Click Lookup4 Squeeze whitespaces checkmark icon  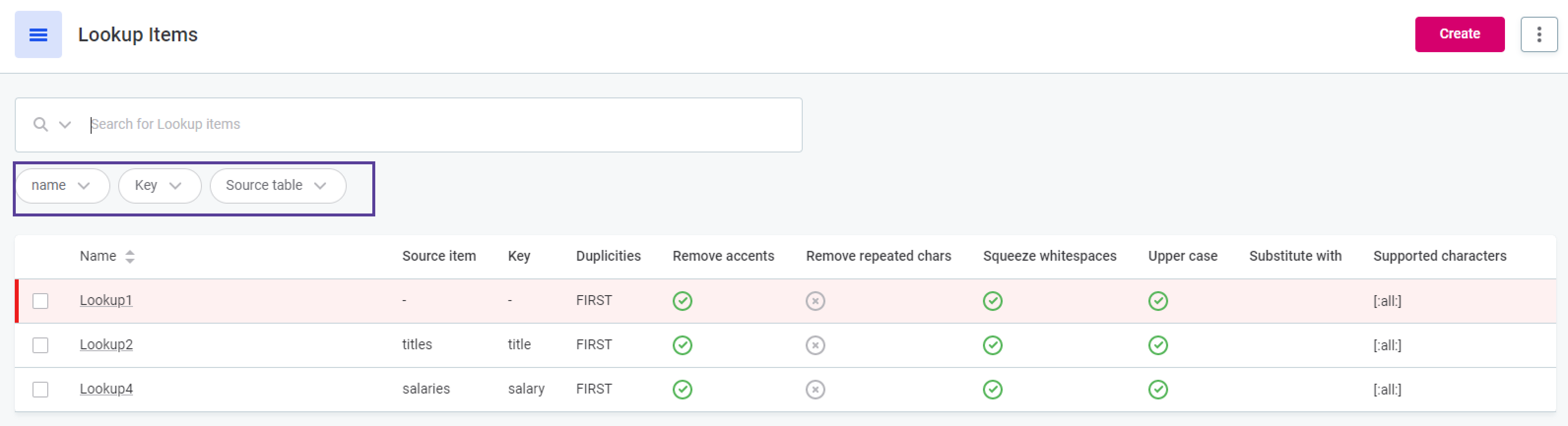[x=991, y=390]
